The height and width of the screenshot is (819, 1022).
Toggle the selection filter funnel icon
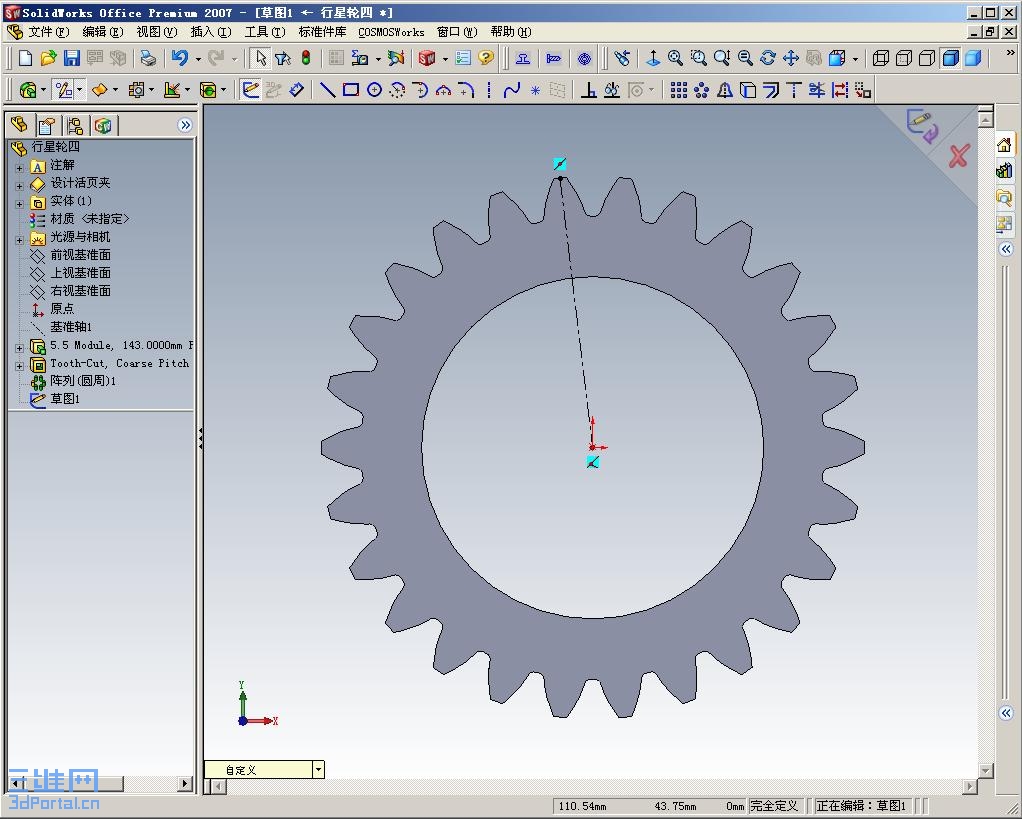tap(283, 58)
